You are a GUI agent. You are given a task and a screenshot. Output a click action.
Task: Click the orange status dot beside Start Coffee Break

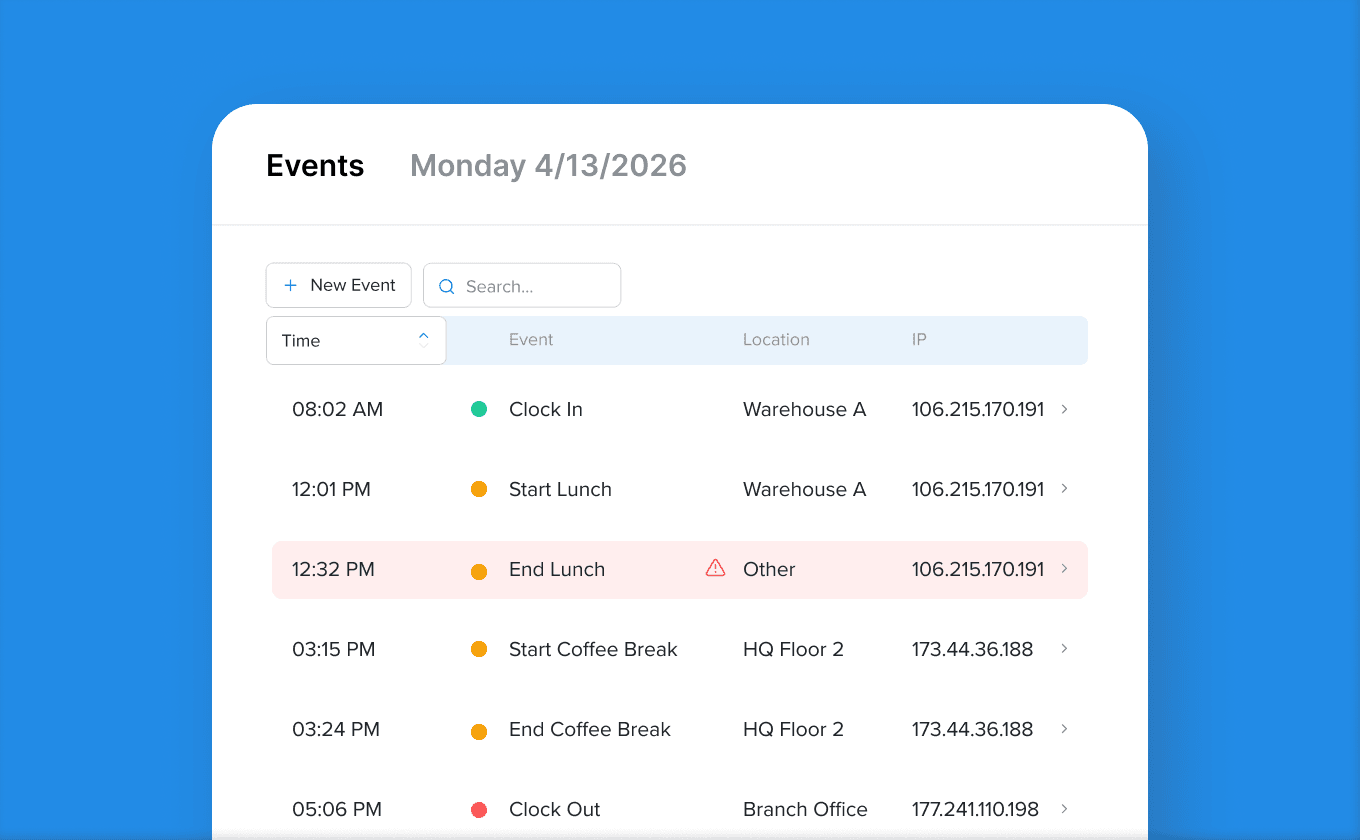[x=479, y=649]
